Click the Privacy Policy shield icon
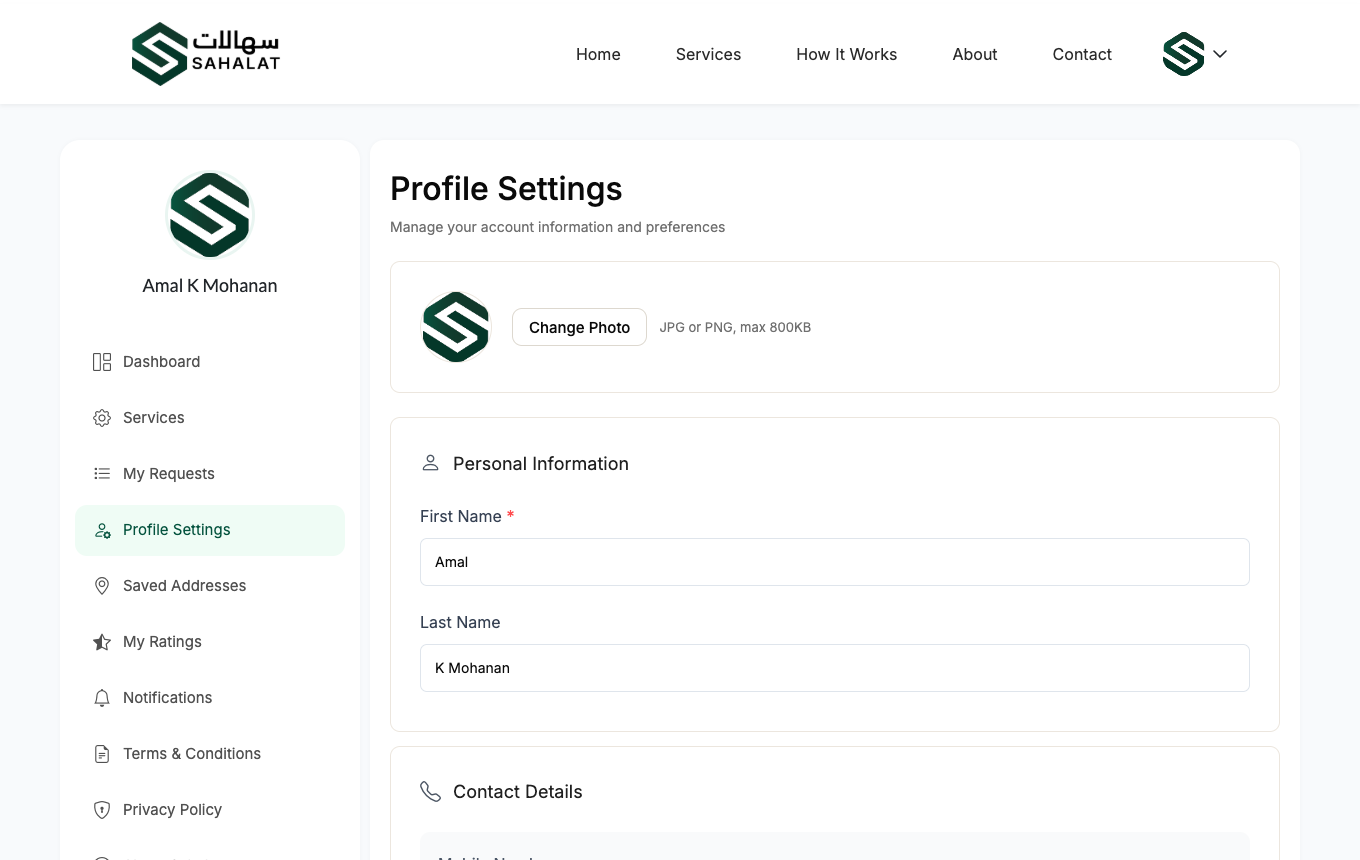The height and width of the screenshot is (860, 1360). click(x=102, y=810)
